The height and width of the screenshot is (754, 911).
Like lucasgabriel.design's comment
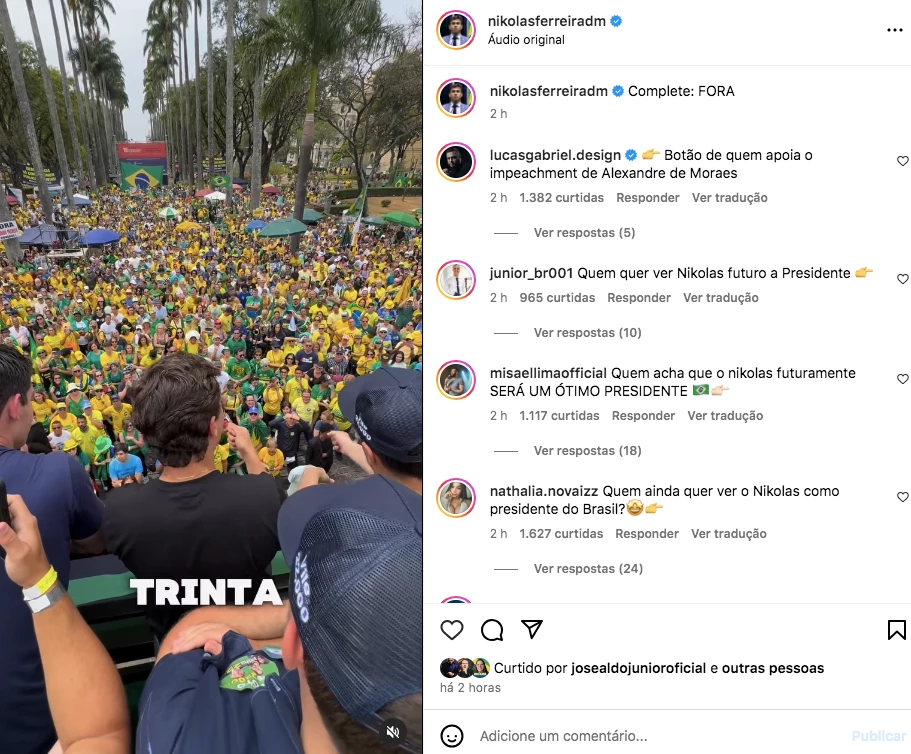(x=902, y=161)
